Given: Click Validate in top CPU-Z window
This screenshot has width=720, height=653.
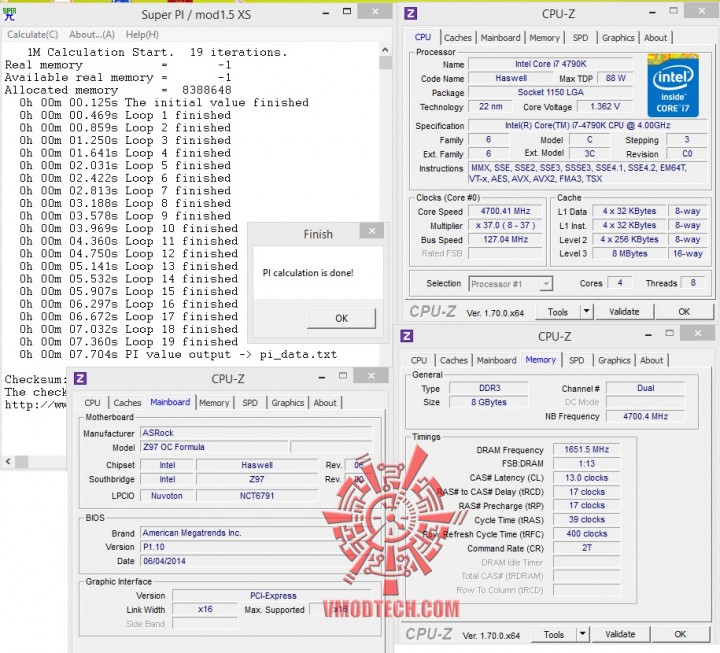Looking at the screenshot, I should click(624, 312).
